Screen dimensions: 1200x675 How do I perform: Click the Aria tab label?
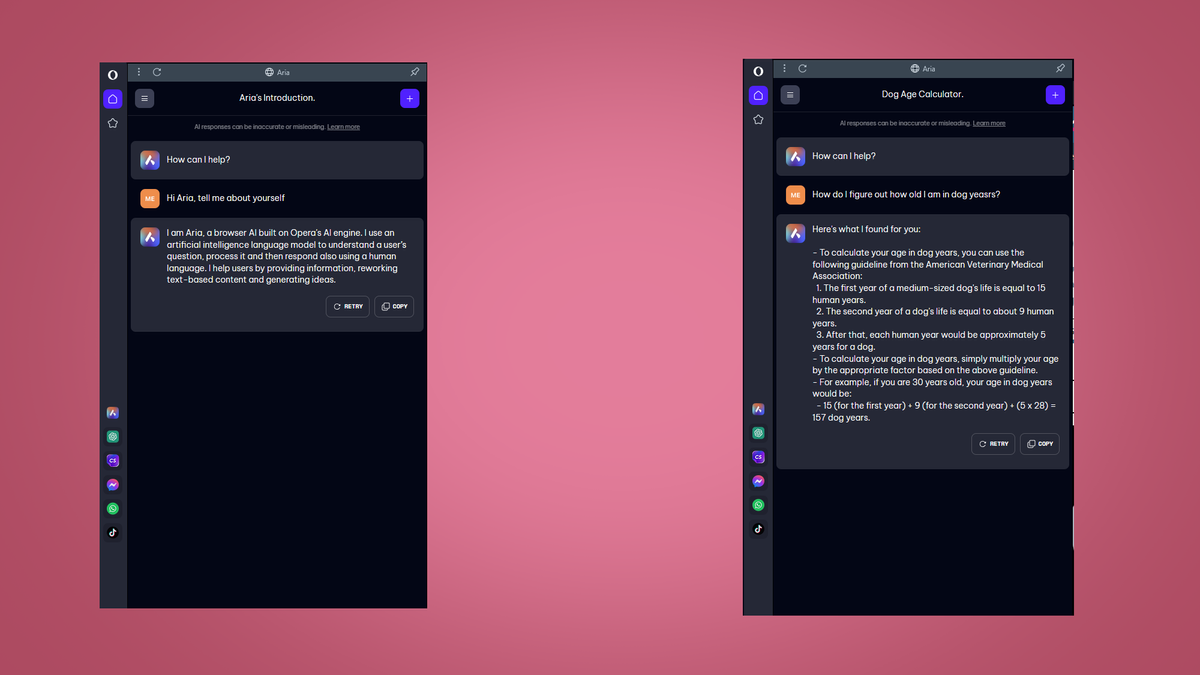pos(277,71)
